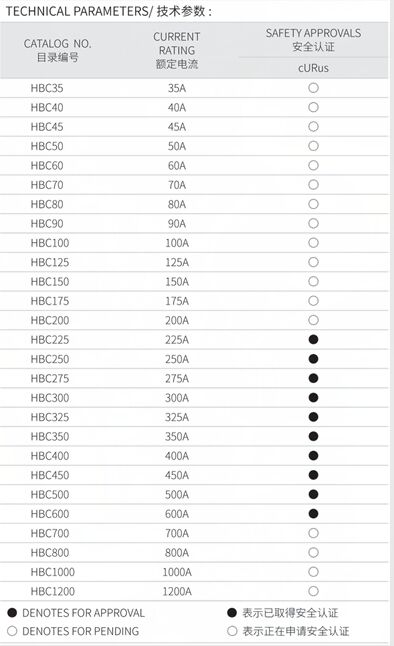This screenshot has height=646, width=394.
Task: Click the empty circle for HBC200
Action: pos(313,320)
